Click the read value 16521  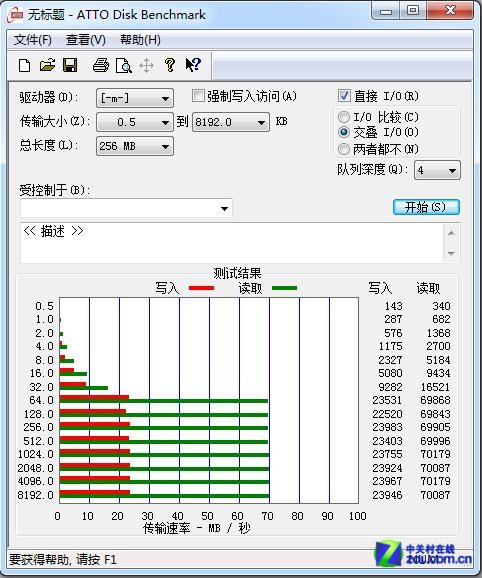pos(435,387)
